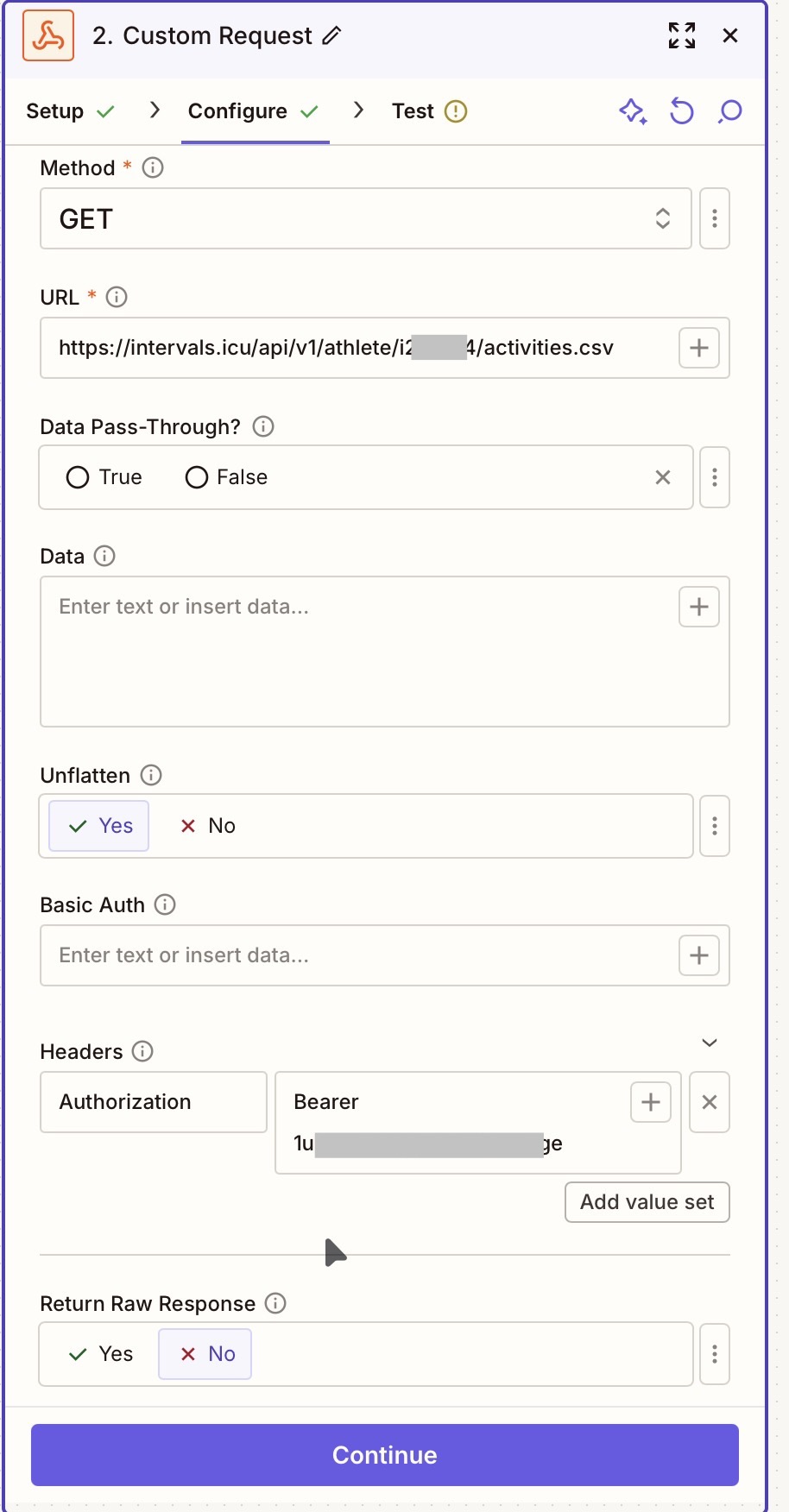
Task: Click the Method info icon
Action: 153,167
